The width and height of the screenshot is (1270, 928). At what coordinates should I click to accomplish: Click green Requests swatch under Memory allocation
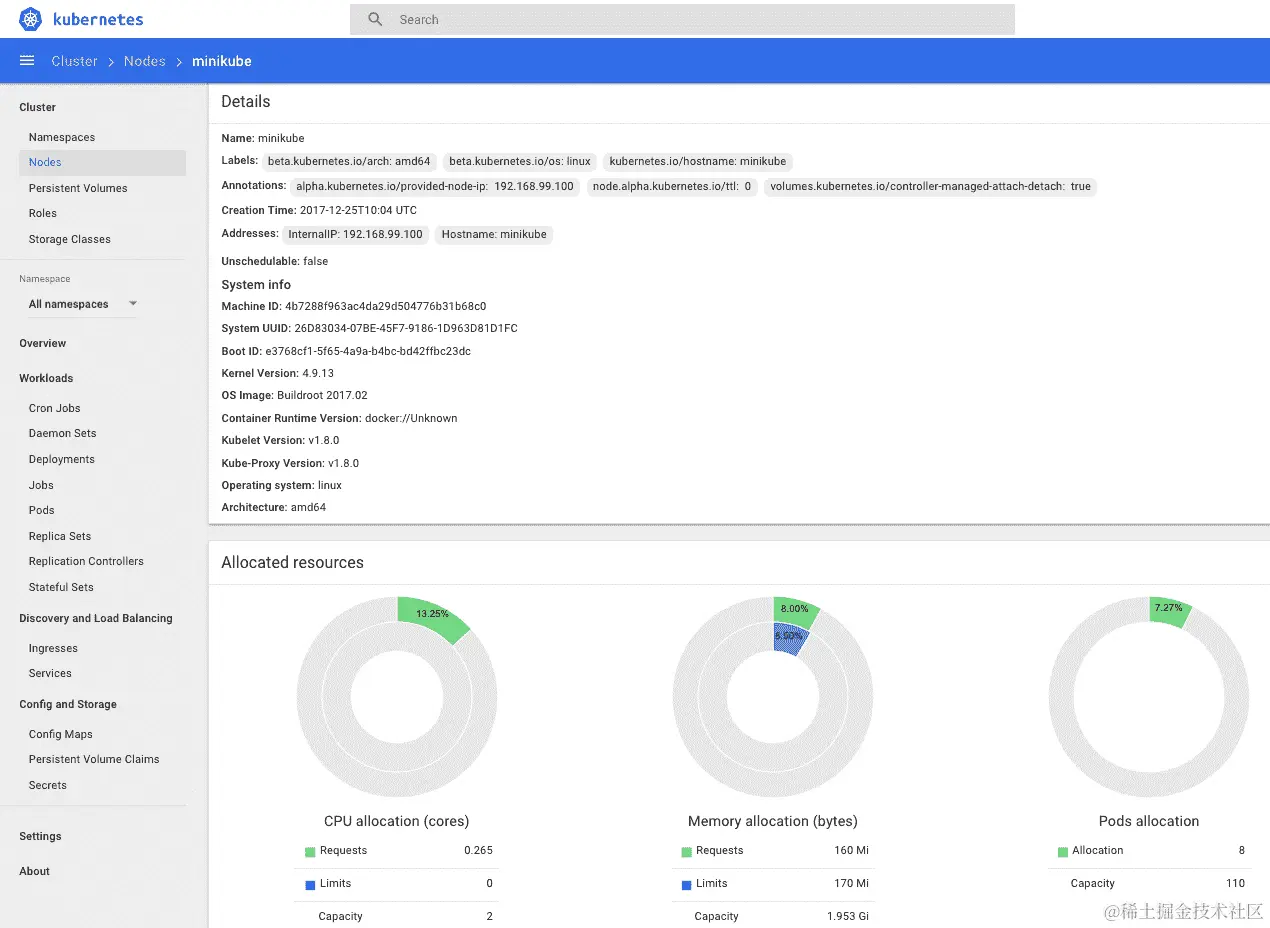[x=686, y=852]
